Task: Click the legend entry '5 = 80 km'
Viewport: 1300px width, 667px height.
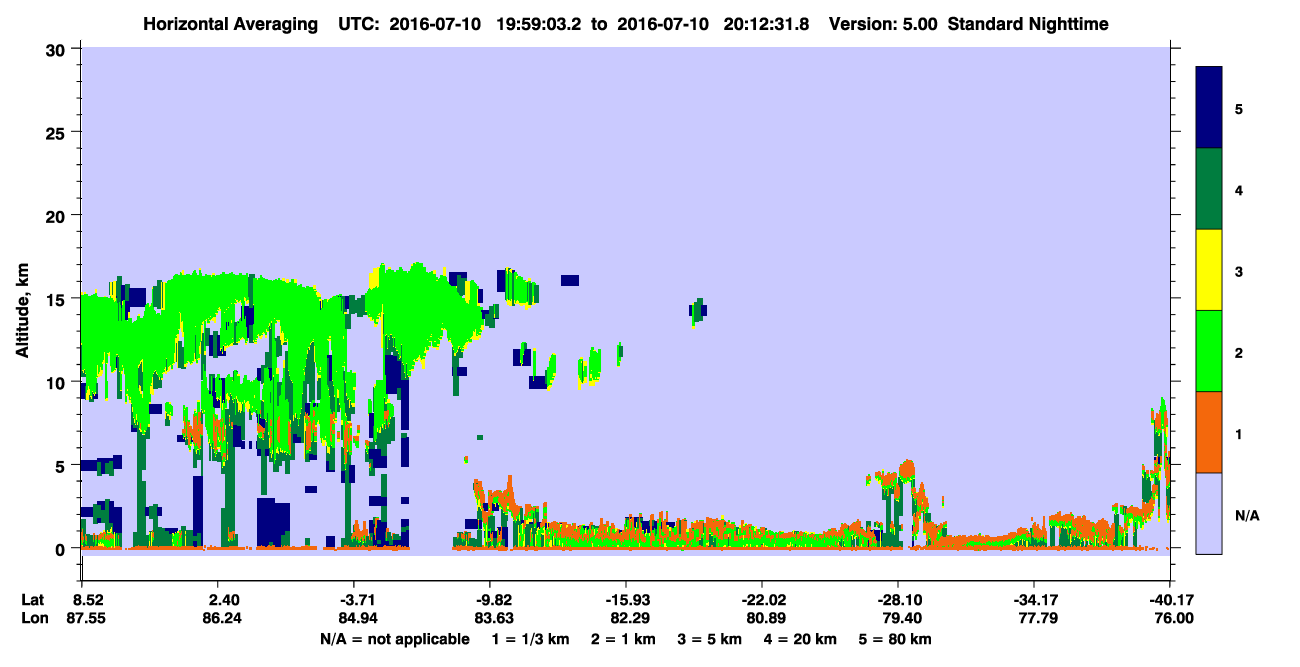Action: (x=896, y=639)
